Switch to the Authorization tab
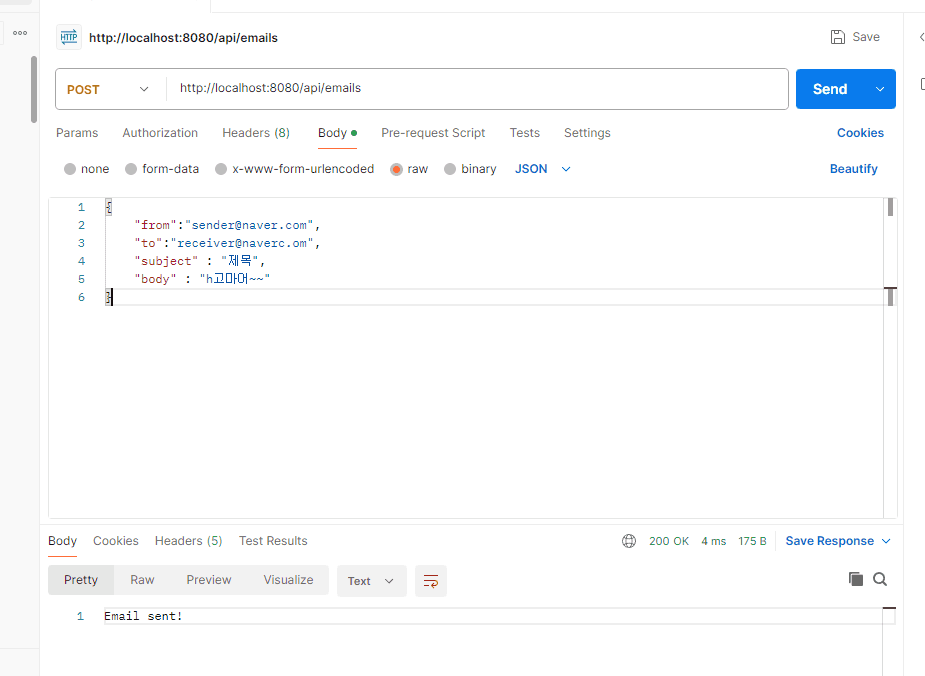Viewport: 925px width, 676px height. click(x=160, y=133)
